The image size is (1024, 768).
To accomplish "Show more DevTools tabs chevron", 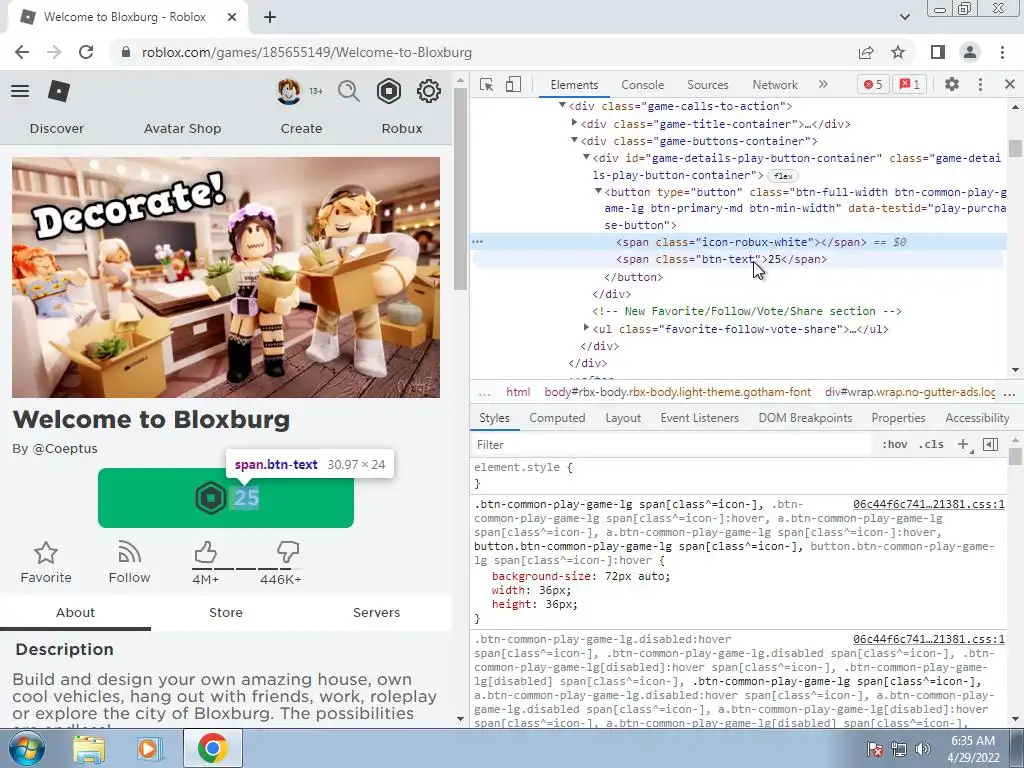I will [823, 84].
